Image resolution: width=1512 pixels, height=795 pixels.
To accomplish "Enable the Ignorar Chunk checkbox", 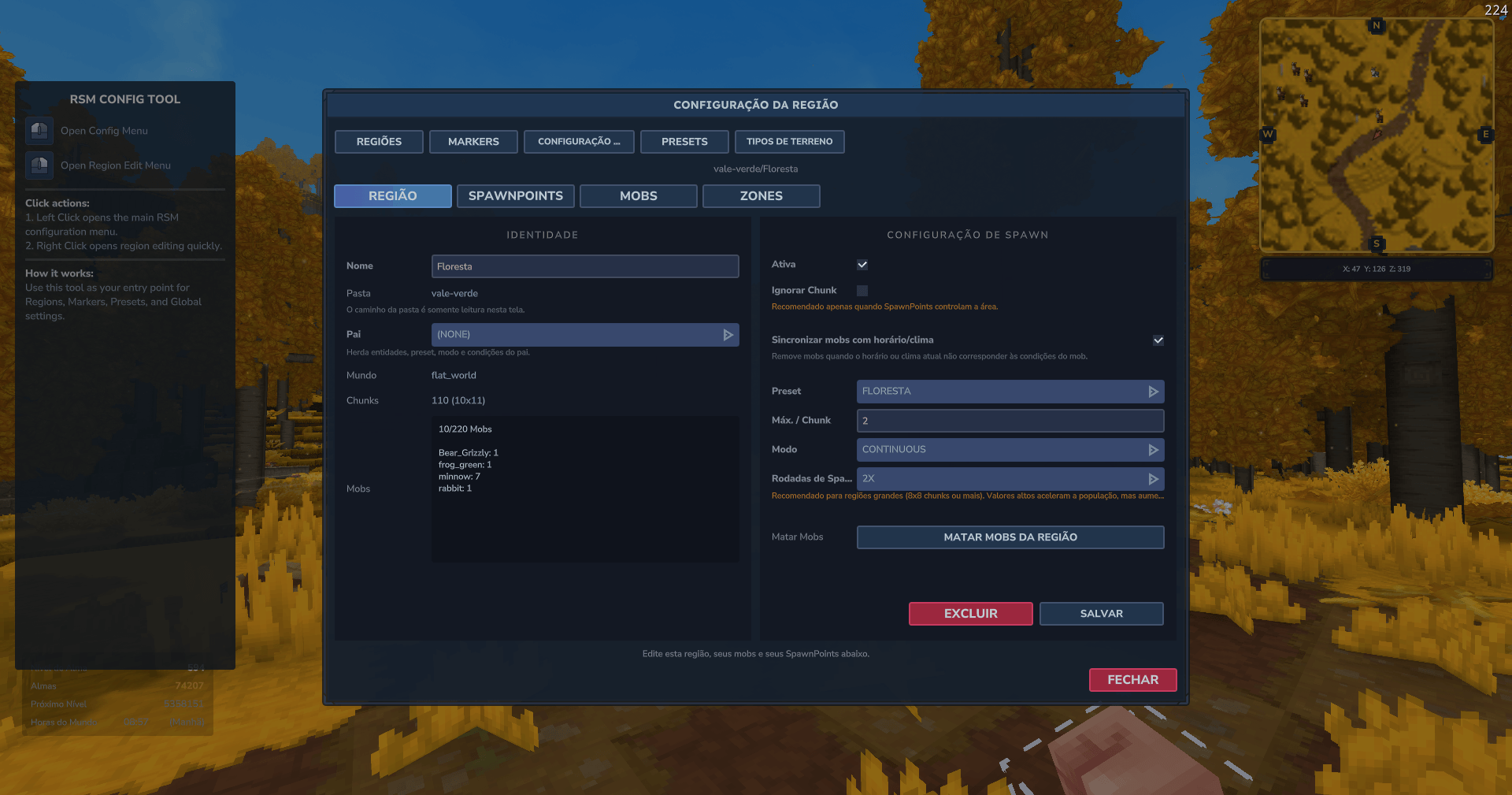I will [862, 291].
